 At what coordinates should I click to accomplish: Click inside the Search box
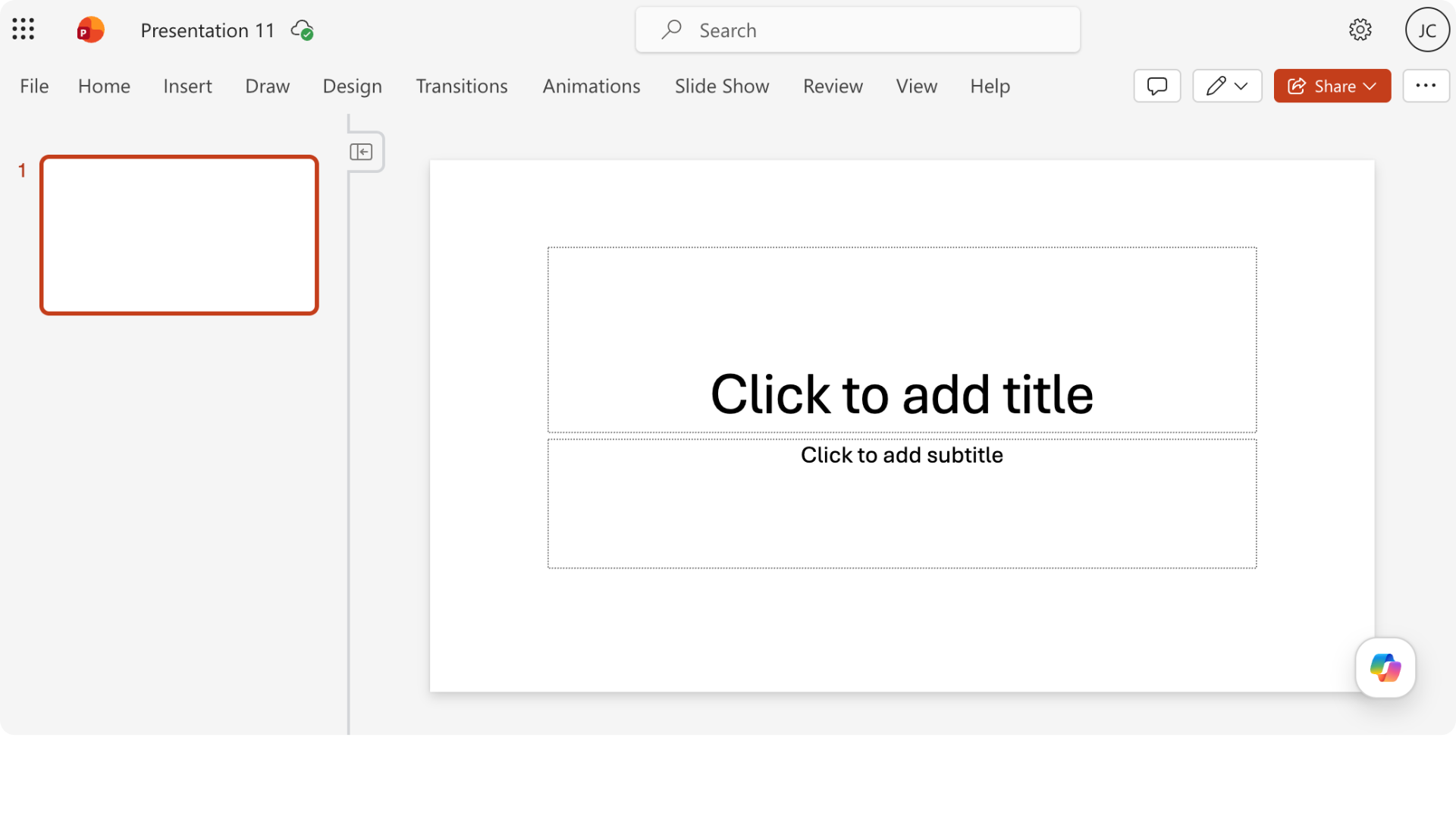click(x=858, y=30)
